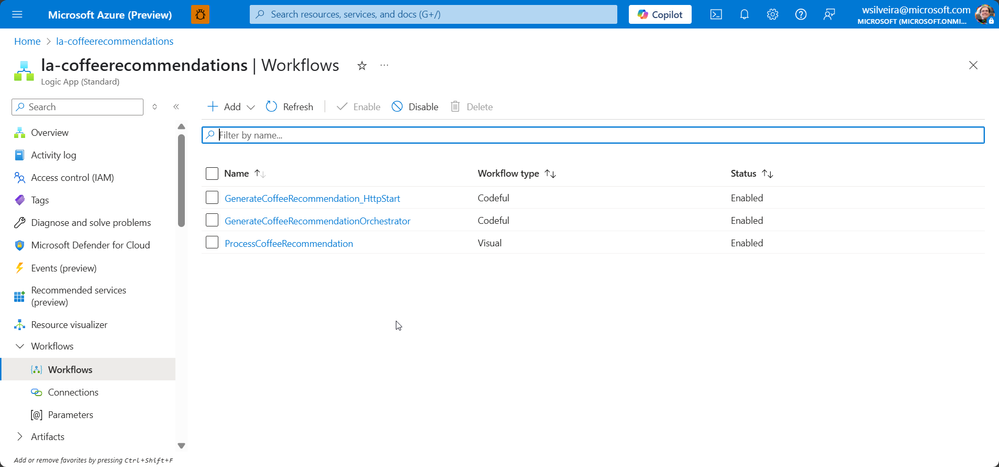This screenshot has width=999, height=467.
Task: Click Disable in the toolbar
Action: 415,107
